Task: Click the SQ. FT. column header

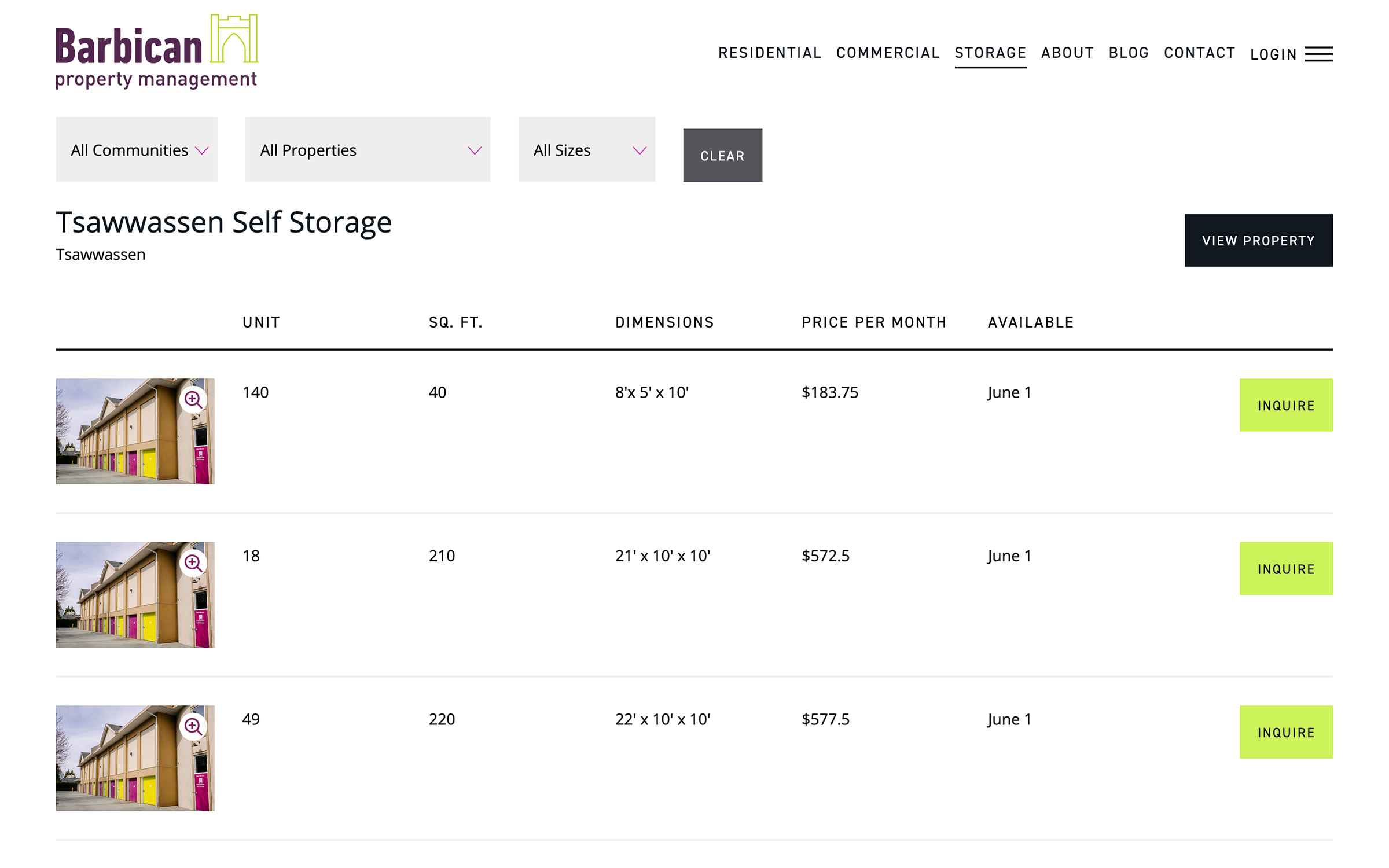Action: point(455,322)
